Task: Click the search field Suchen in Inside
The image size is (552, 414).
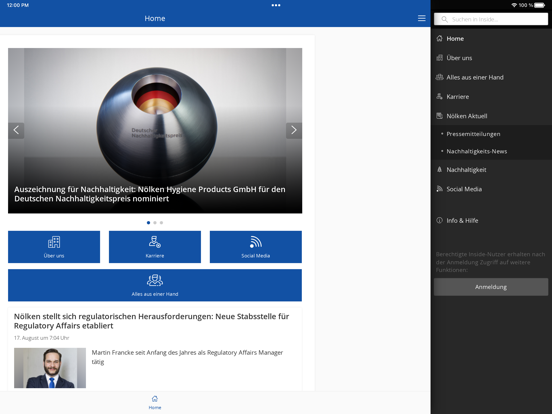Action: [x=491, y=19]
